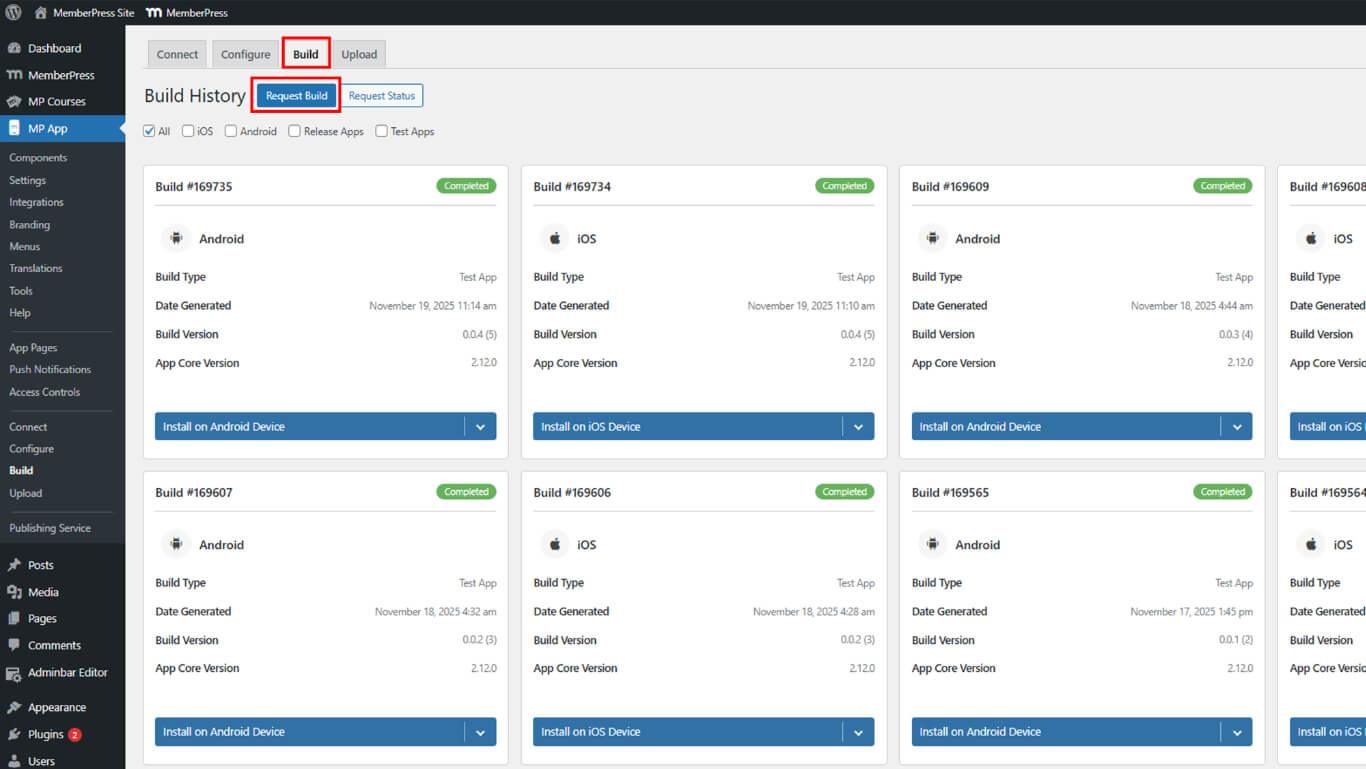This screenshot has width=1366, height=769.
Task: Expand install options arrow for Build #169607
Action: coord(480,732)
